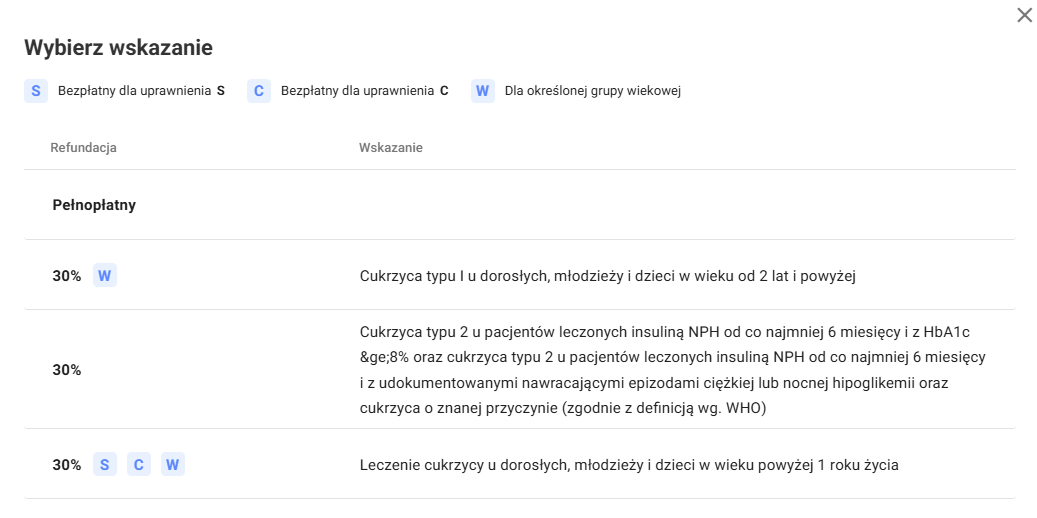The width and height of the screenshot is (1037, 518).
Task: Click 30% in the insulin NPH row
Action: pyautogui.click(x=67, y=370)
